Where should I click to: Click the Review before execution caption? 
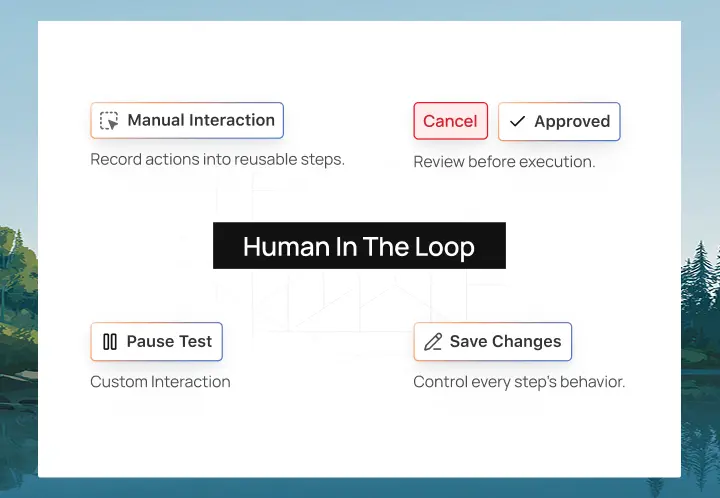(504, 162)
